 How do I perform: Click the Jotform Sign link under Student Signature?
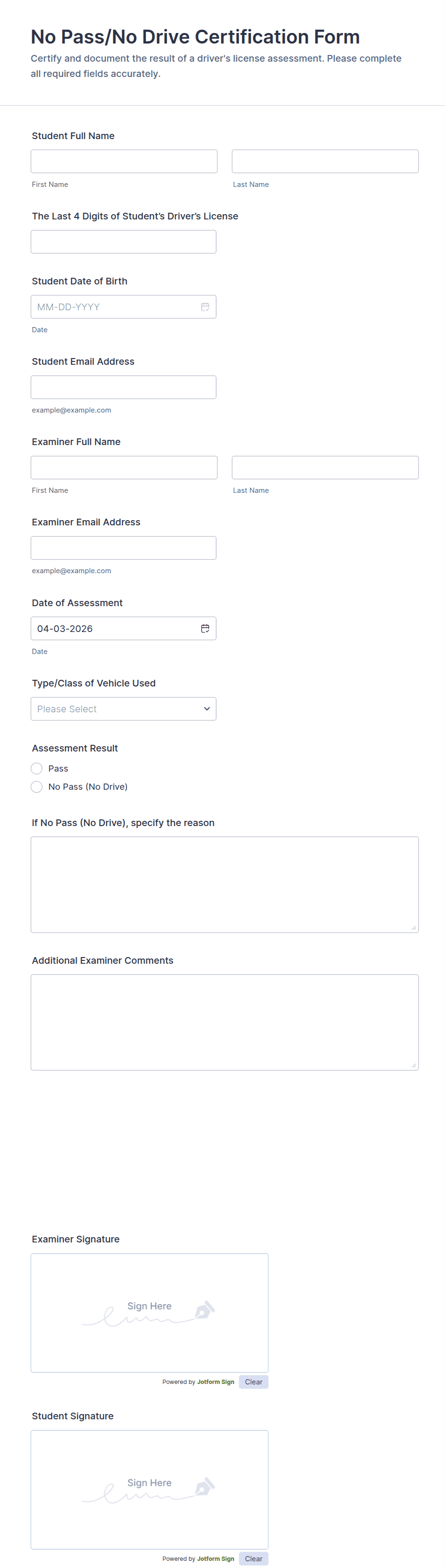[x=215, y=1558]
